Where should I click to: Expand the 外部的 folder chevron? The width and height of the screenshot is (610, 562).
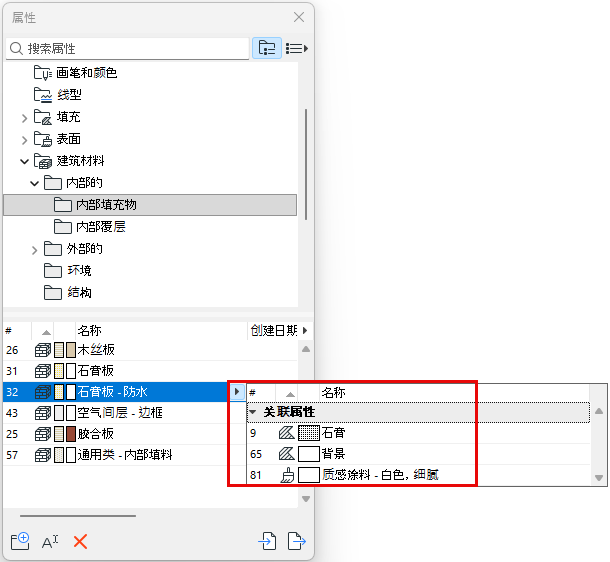click(35, 250)
